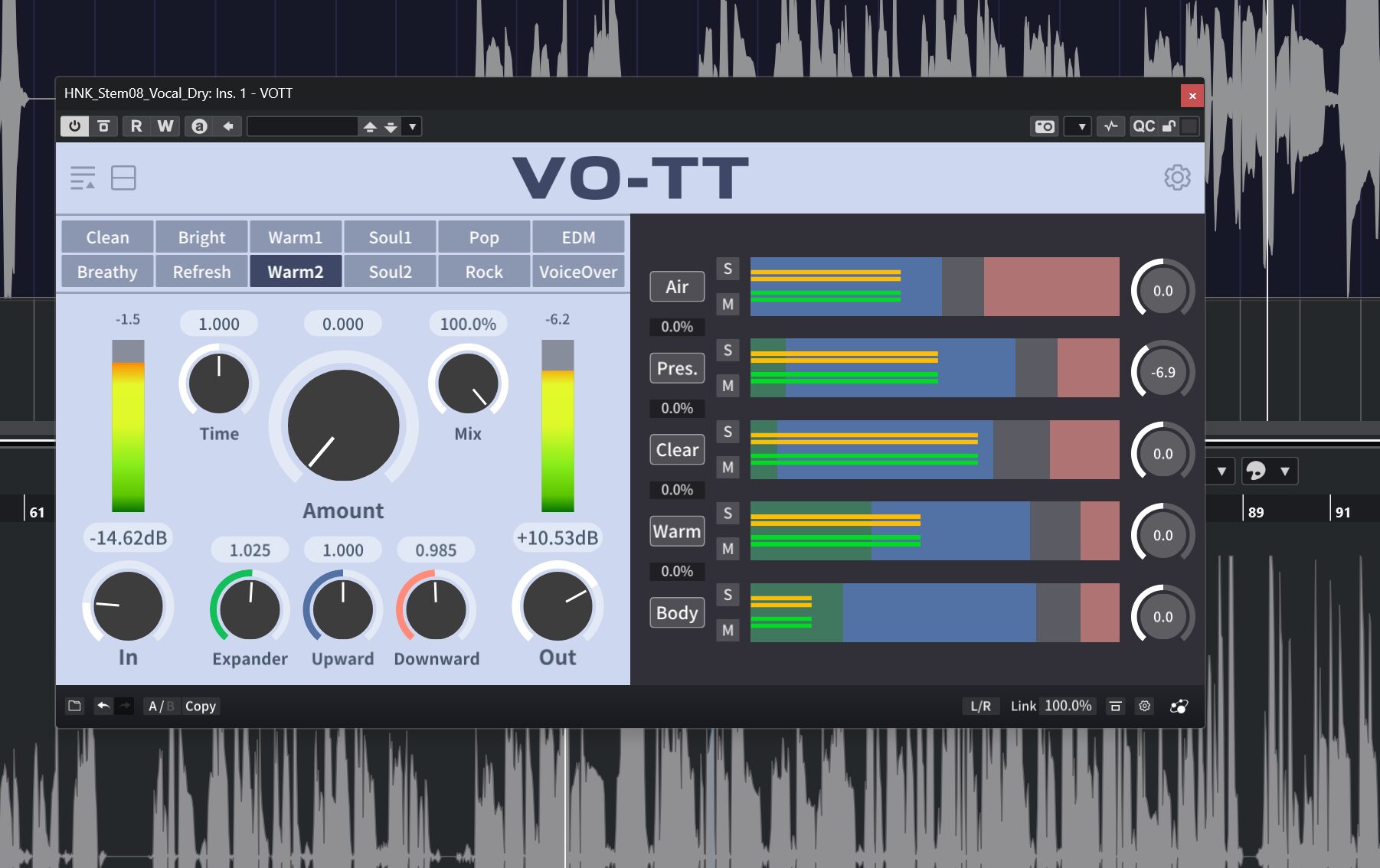Click the left arrow icon in header toolbar

click(x=228, y=126)
